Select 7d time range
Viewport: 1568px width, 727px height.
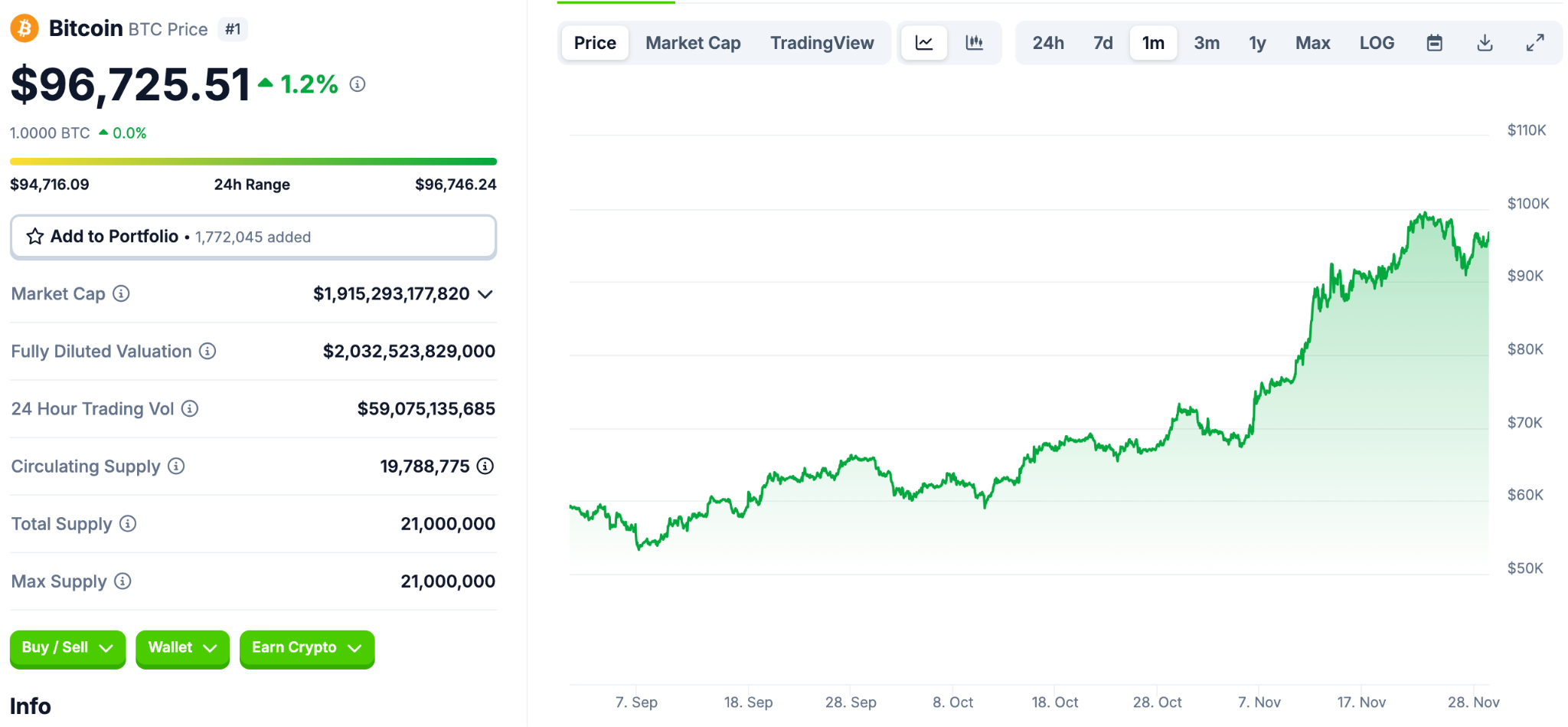point(1102,43)
